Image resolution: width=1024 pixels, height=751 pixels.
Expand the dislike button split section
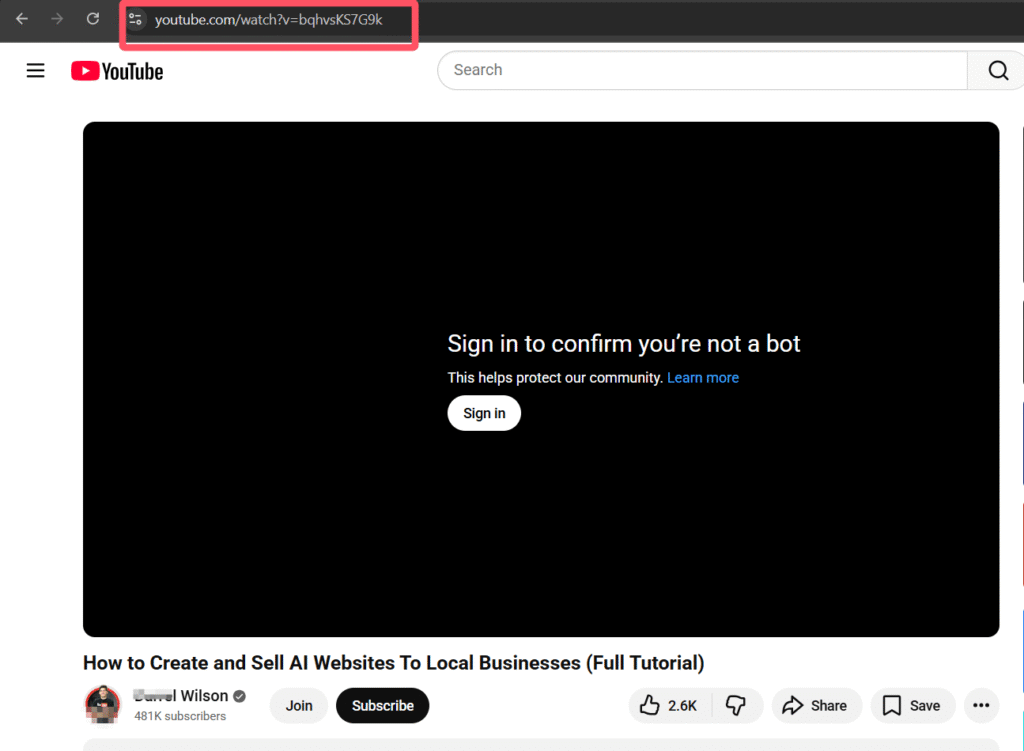coord(737,705)
